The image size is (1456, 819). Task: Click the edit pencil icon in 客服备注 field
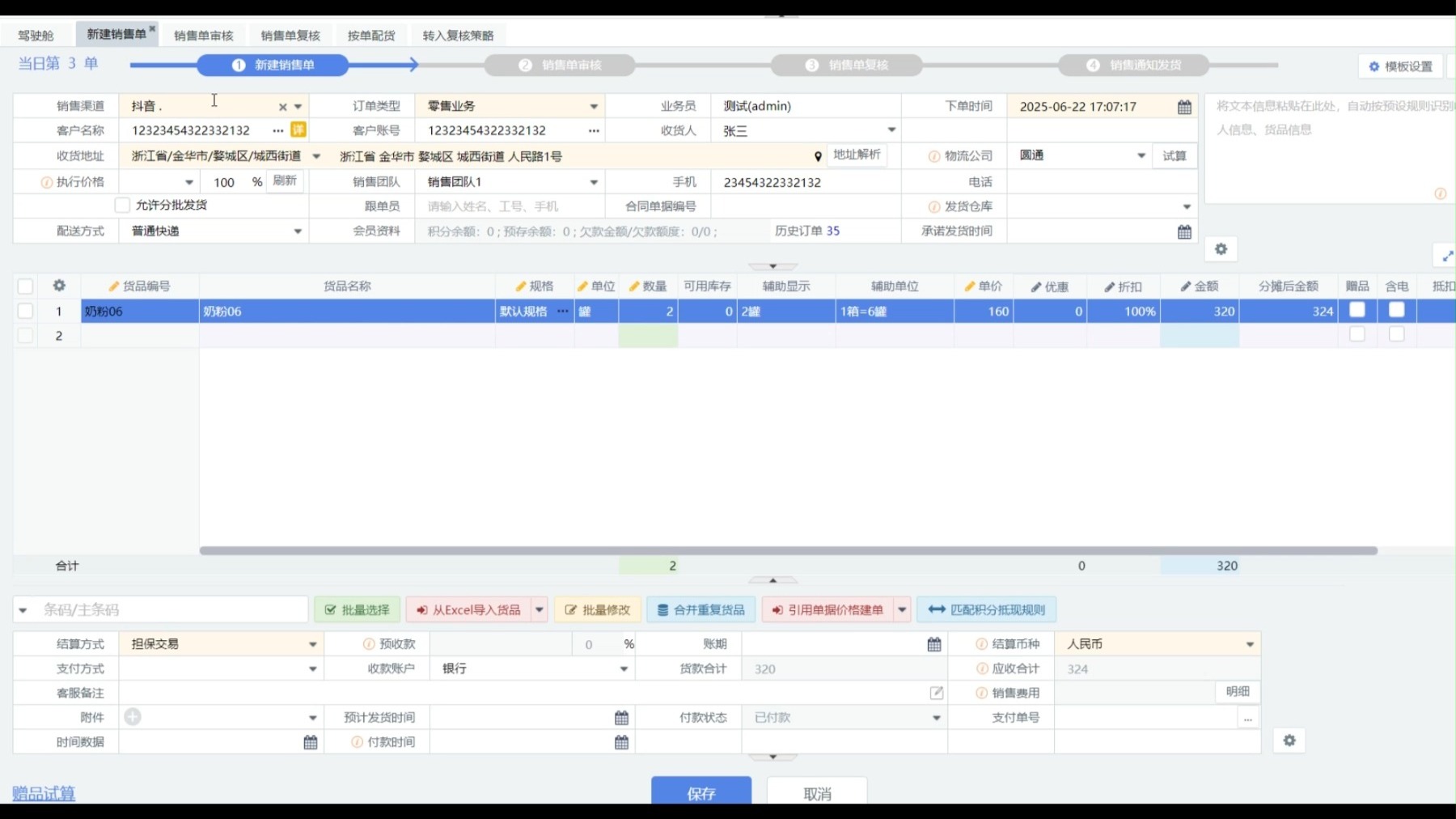click(x=936, y=693)
